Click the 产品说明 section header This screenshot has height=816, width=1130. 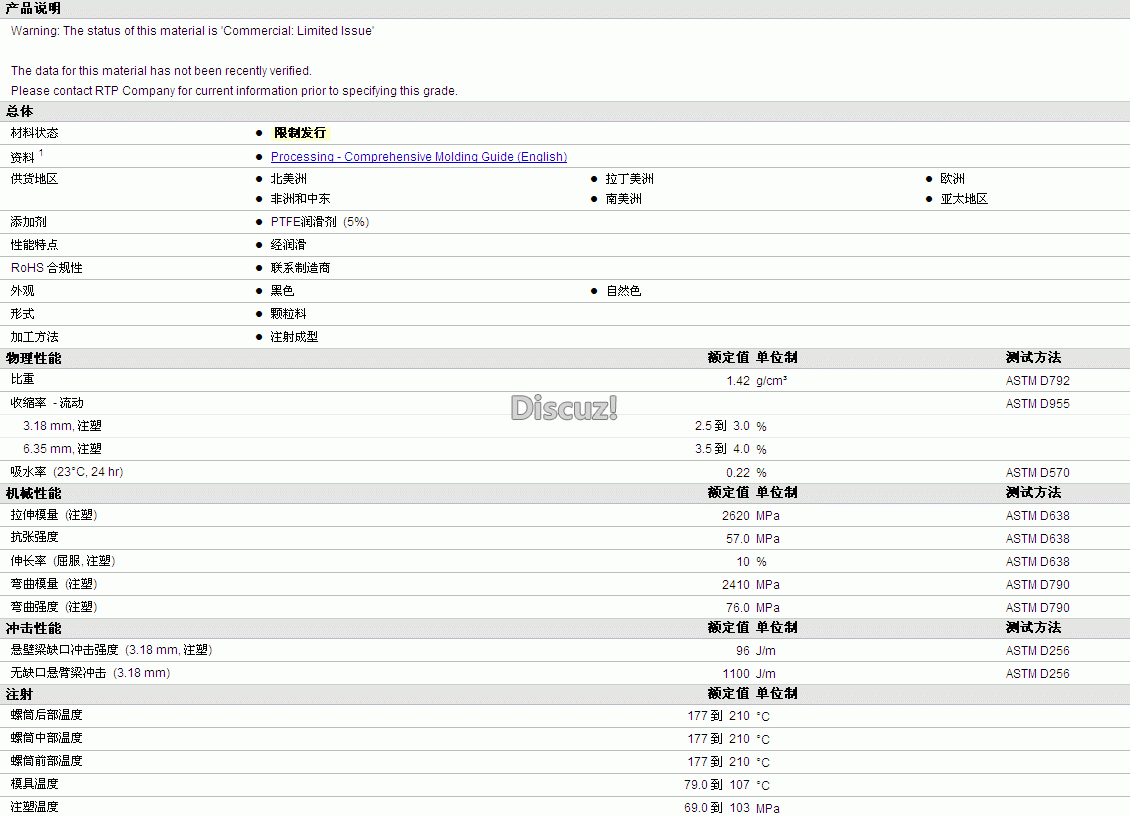point(33,8)
